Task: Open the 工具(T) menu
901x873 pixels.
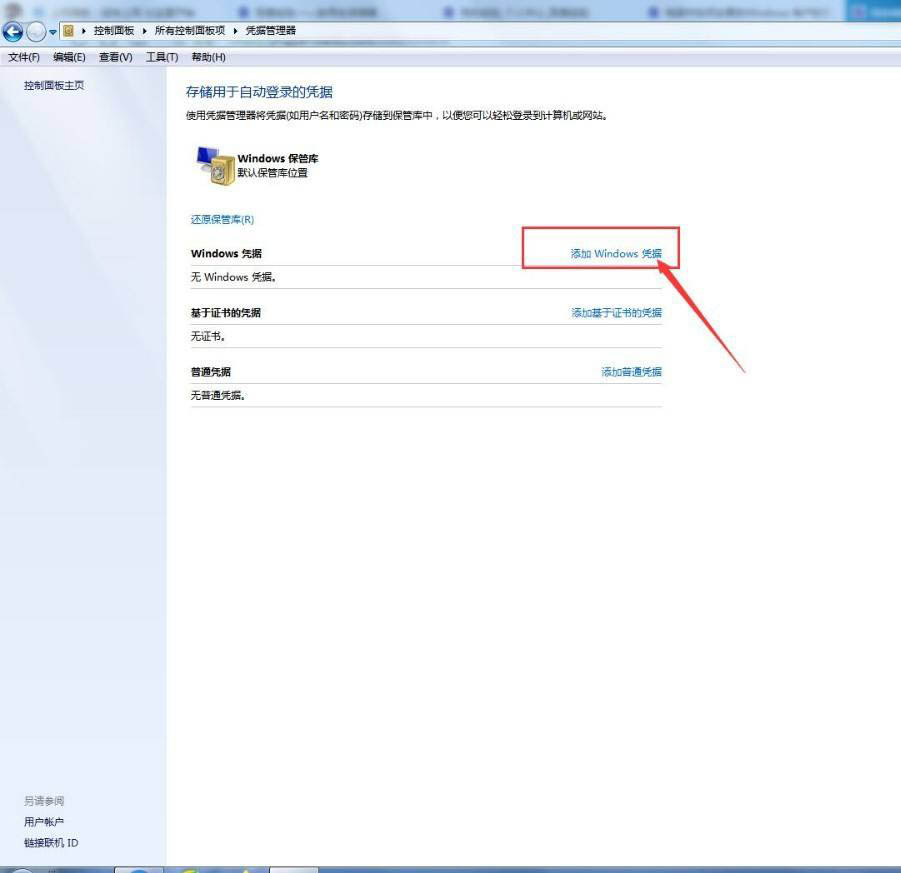Action: (x=161, y=57)
